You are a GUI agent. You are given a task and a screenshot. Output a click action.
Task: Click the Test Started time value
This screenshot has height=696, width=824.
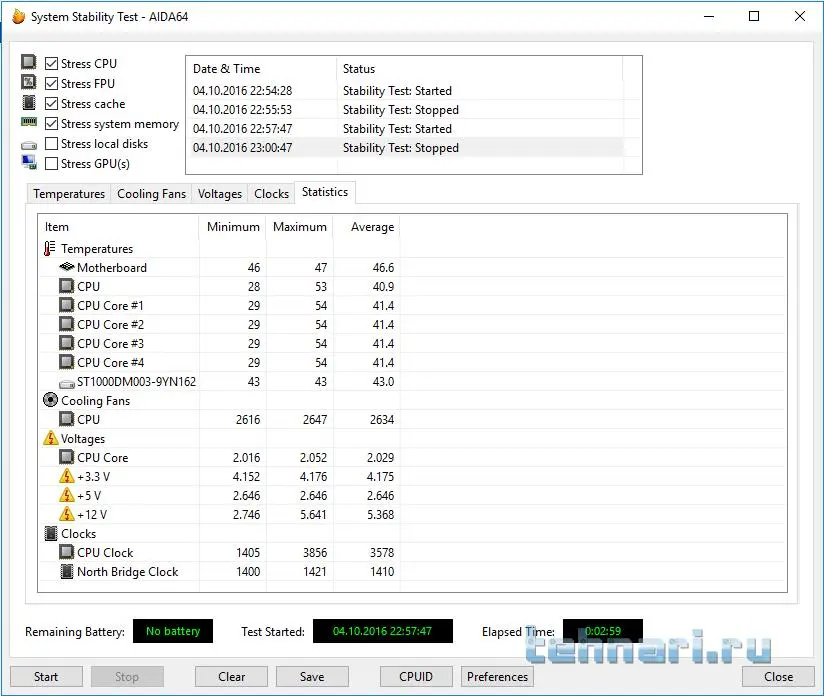[x=383, y=631]
